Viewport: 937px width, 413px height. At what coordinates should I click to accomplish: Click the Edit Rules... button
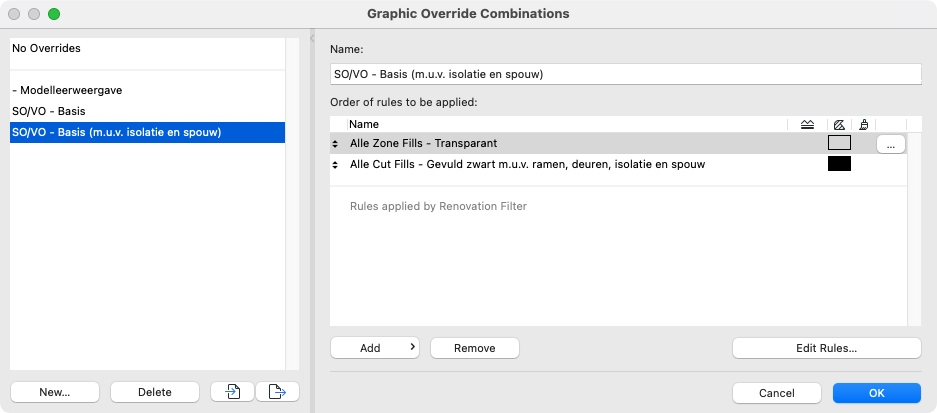[826, 348]
